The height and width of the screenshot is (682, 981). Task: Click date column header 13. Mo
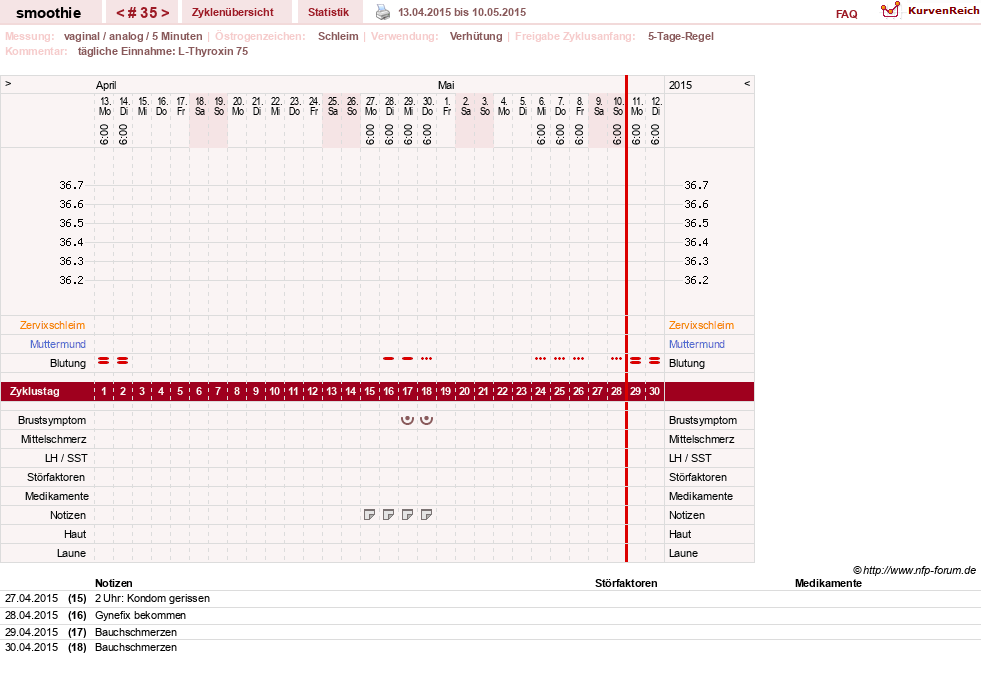104,106
